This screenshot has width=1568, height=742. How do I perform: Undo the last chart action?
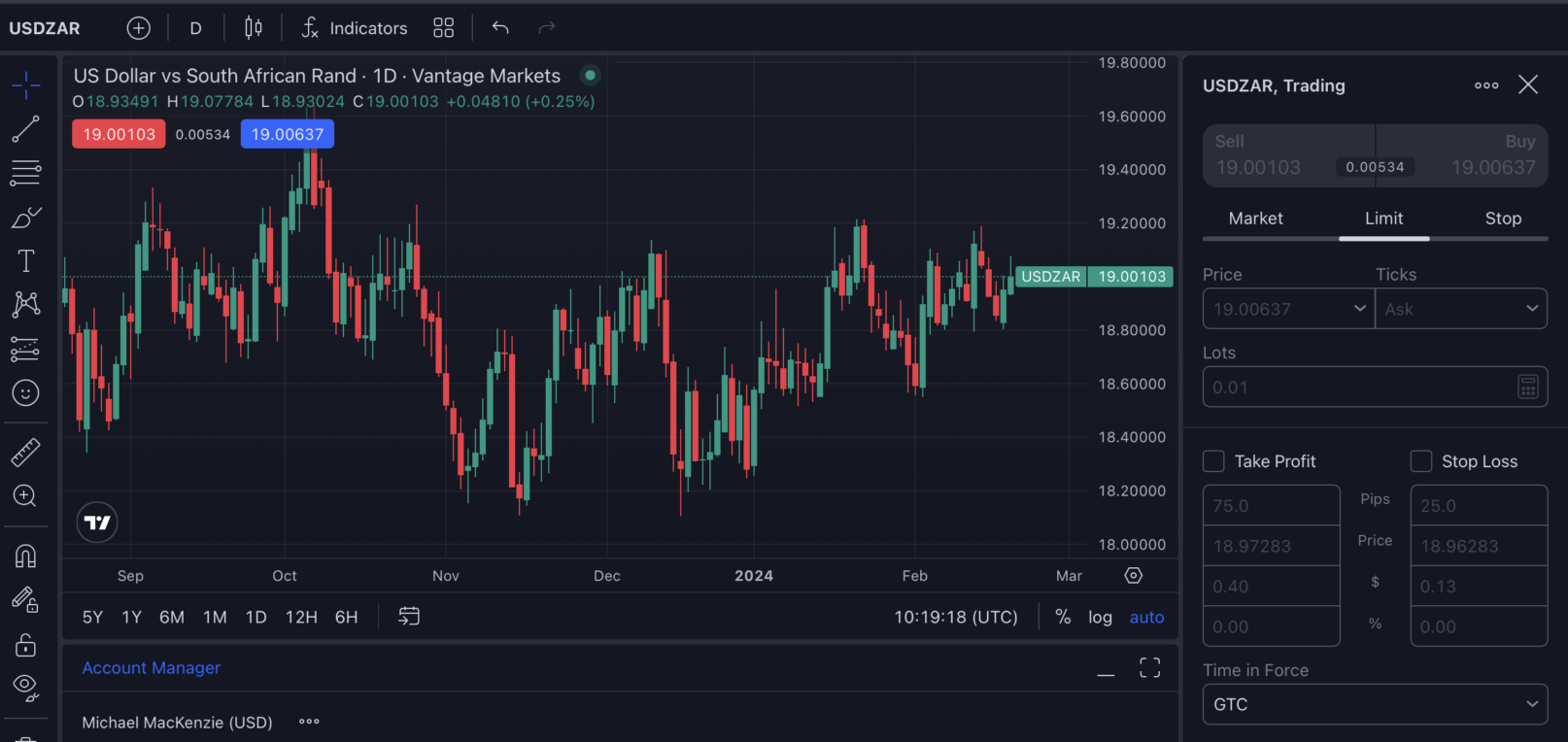click(x=500, y=28)
